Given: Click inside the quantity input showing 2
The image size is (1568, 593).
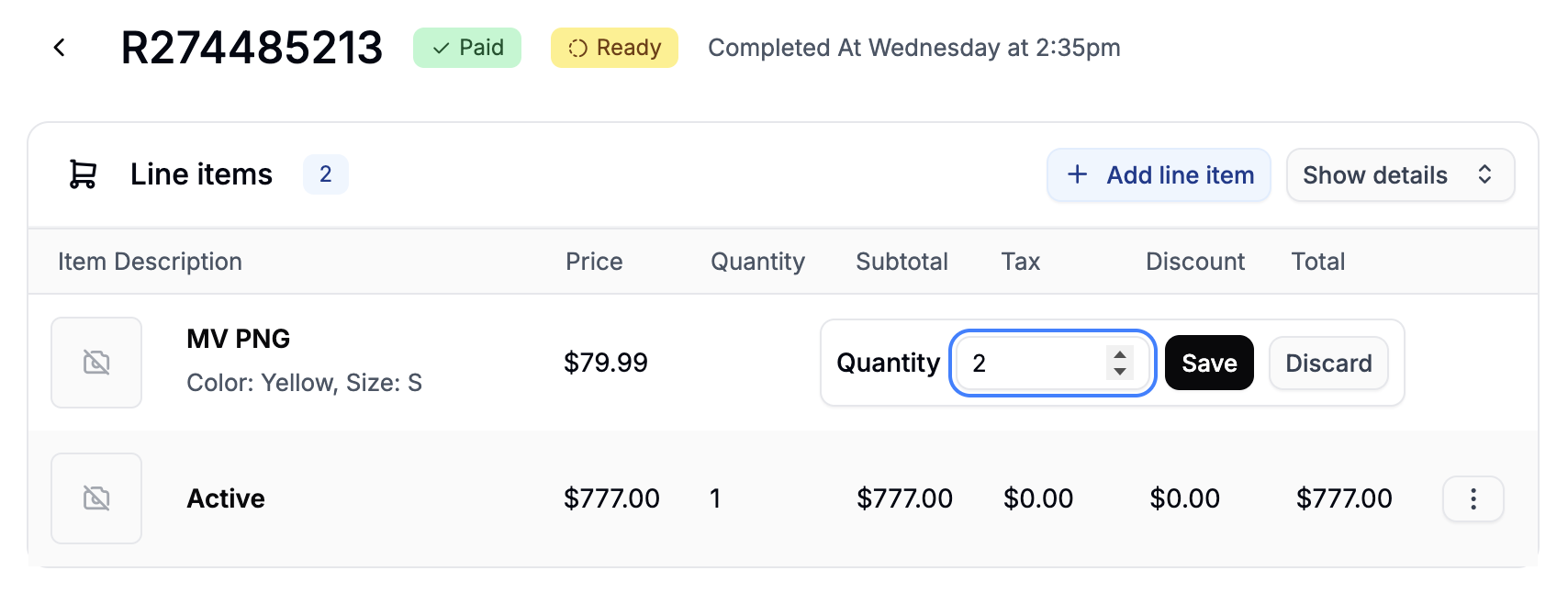Looking at the screenshot, I should pyautogui.click(x=1028, y=363).
